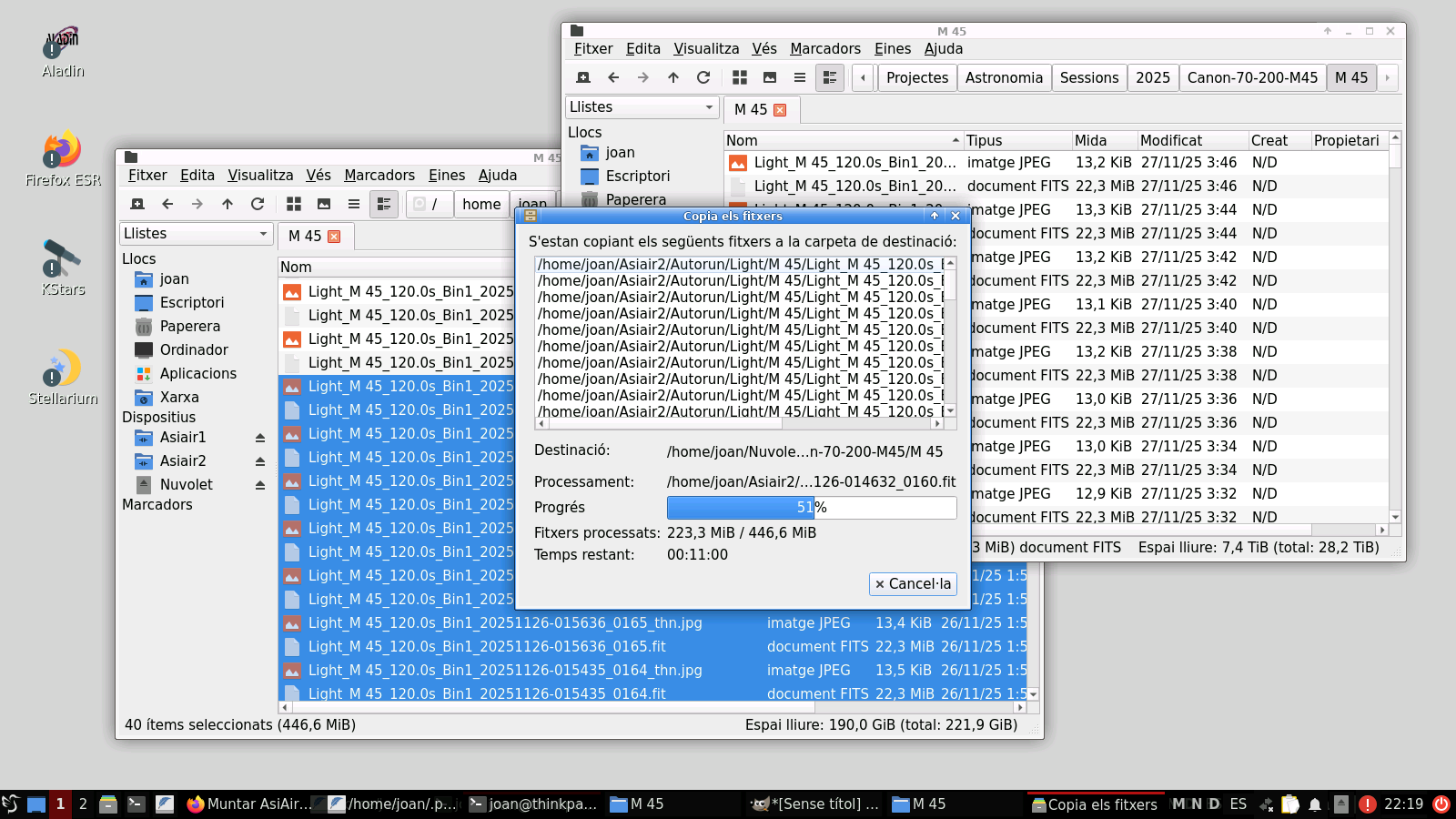
Task: Eject the Asiair1 device
Action: pyautogui.click(x=260, y=438)
